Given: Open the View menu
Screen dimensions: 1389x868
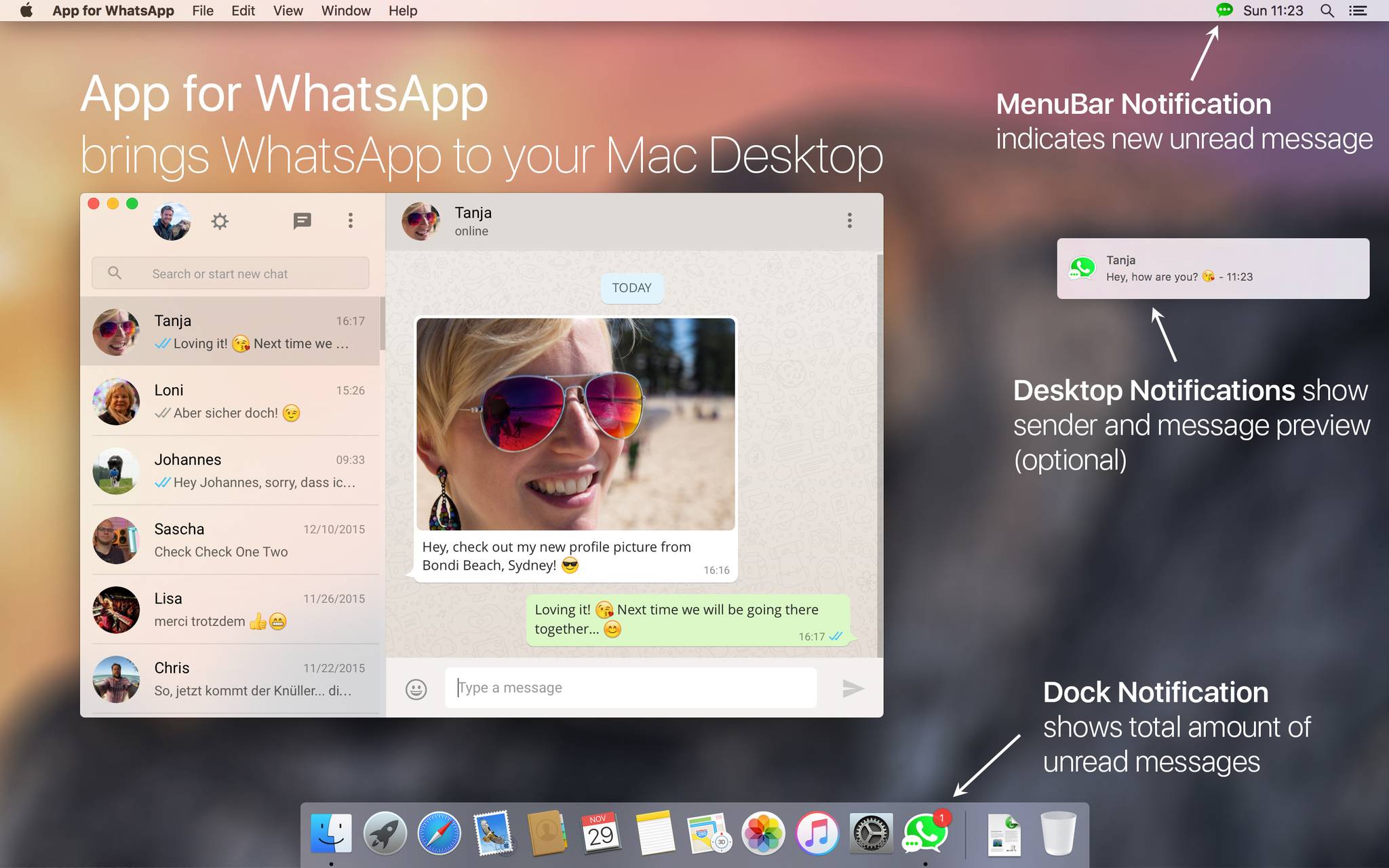Looking at the screenshot, I should [x=288, y=10].
